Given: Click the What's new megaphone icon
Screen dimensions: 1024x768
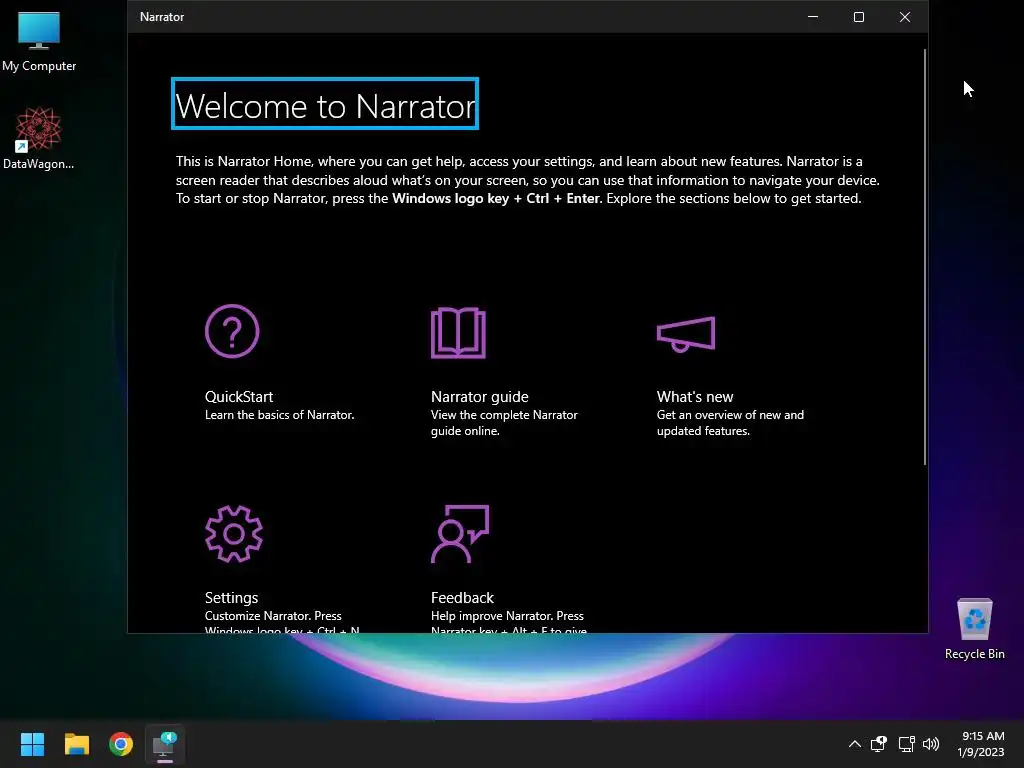Looking at the screenshot, I should 686,334.
